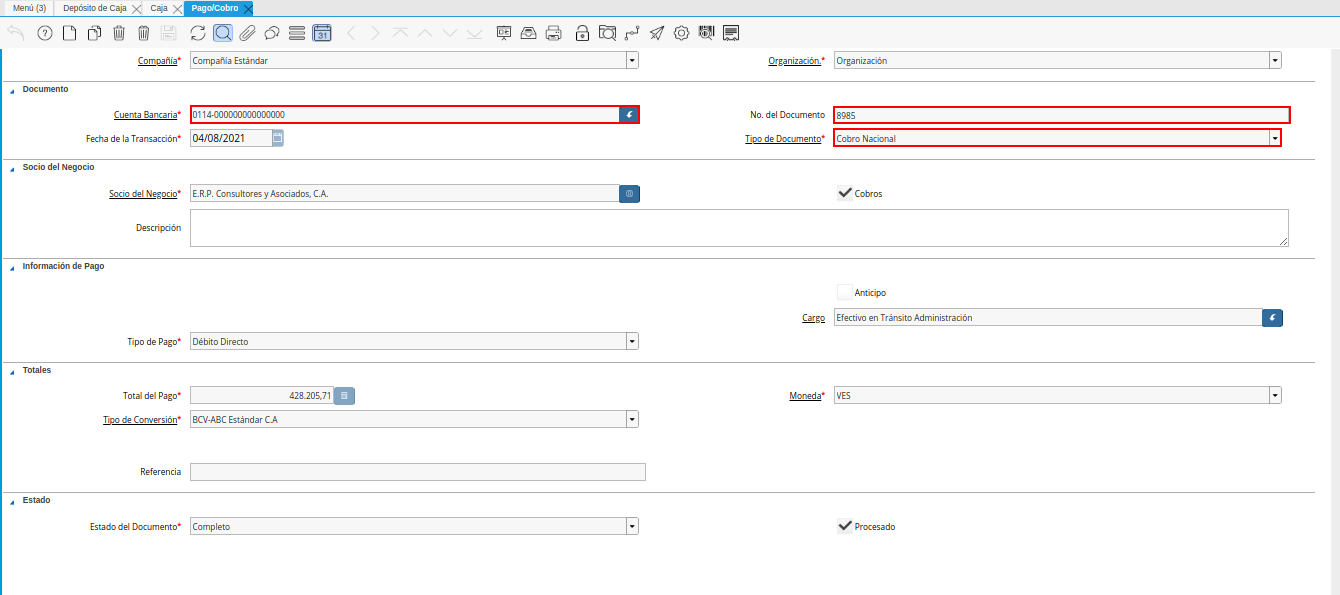Open the Organización dropdown
The height and width of the screenshot is (595, 1340).
coord(1275,60)
